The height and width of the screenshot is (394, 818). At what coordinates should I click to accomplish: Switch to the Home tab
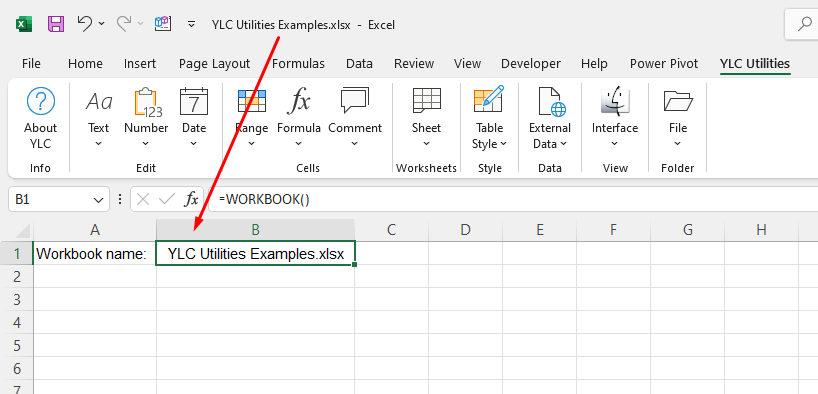tap(85, 64)
